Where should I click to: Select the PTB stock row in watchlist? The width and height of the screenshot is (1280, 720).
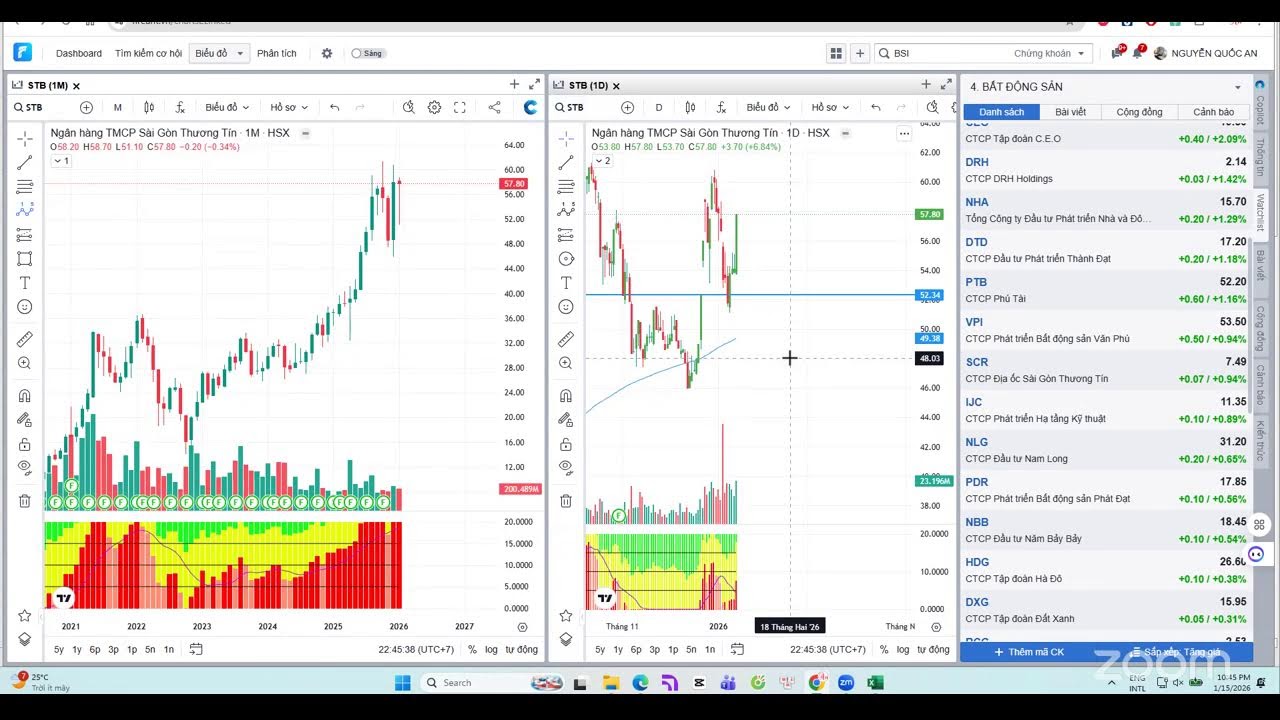coord(1105,290)
